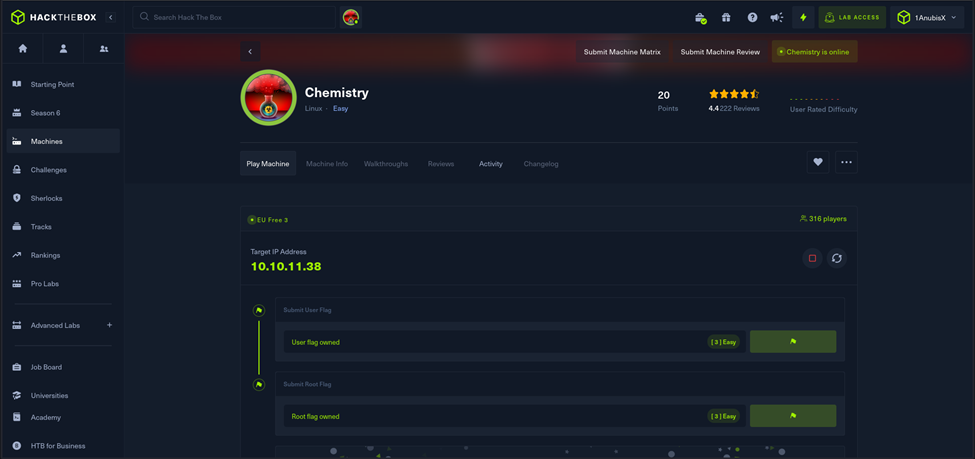The height and width of the screenshot is (459, 975).
Task: Open the Chemistry machine avatar shortcut in the top bar
Action: click(x=351, y=17)
